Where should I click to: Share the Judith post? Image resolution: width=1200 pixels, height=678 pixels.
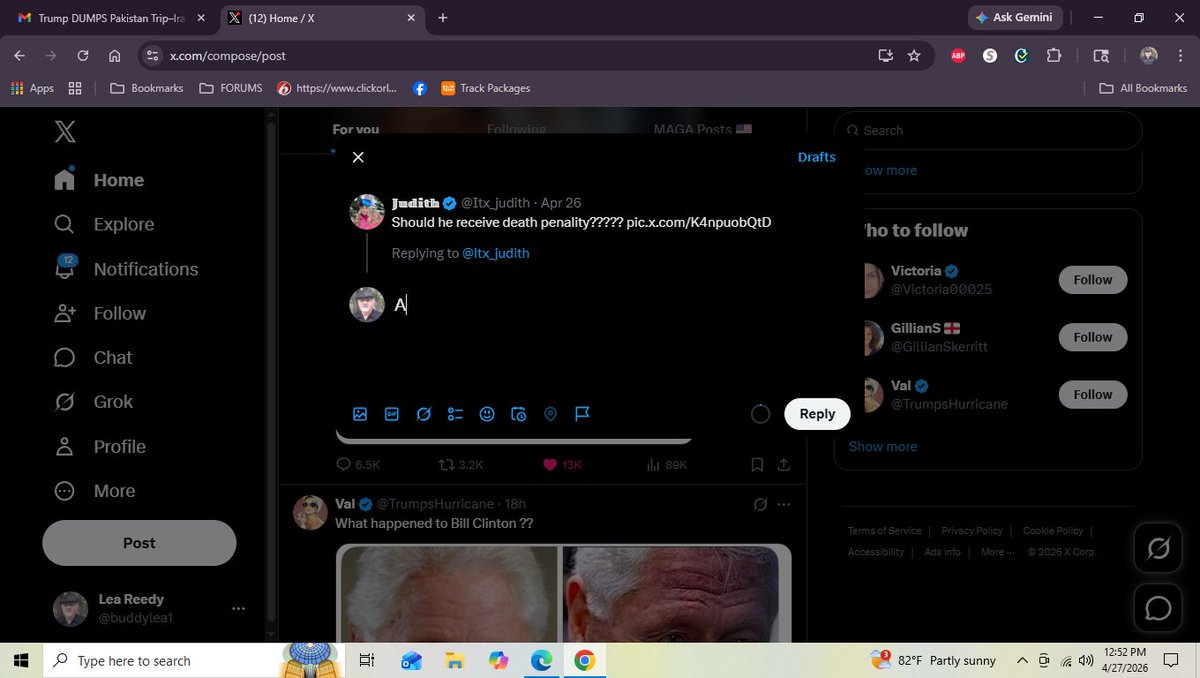pos(784,465)
